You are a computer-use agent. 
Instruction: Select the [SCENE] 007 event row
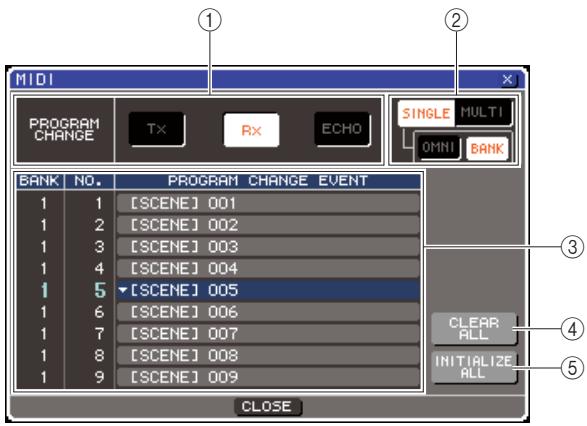pyautogui.click(x=268, y=334)
